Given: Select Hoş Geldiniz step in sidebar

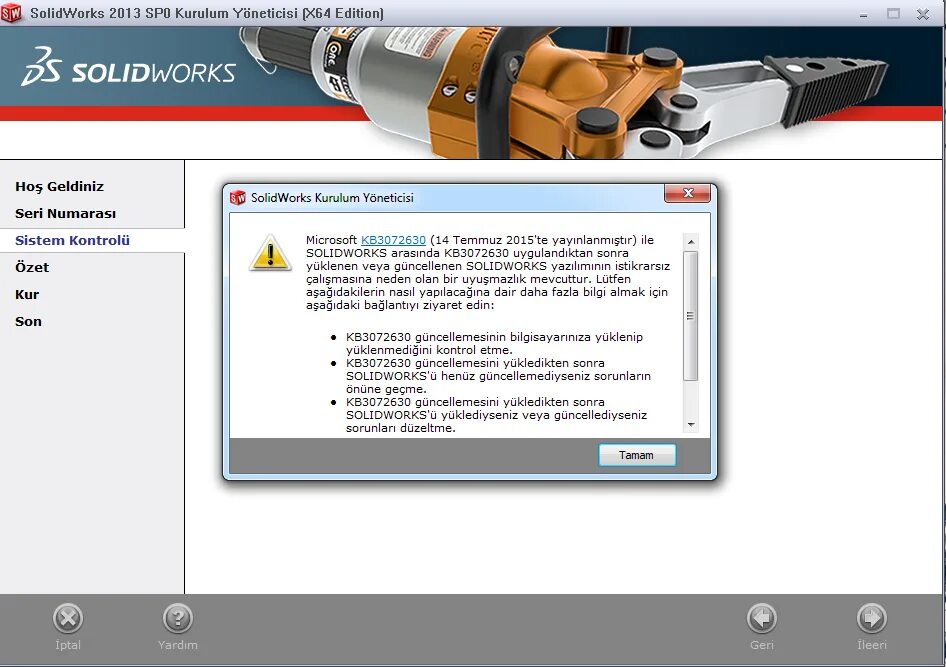Looking at the screenshot, I should (60, 186).
